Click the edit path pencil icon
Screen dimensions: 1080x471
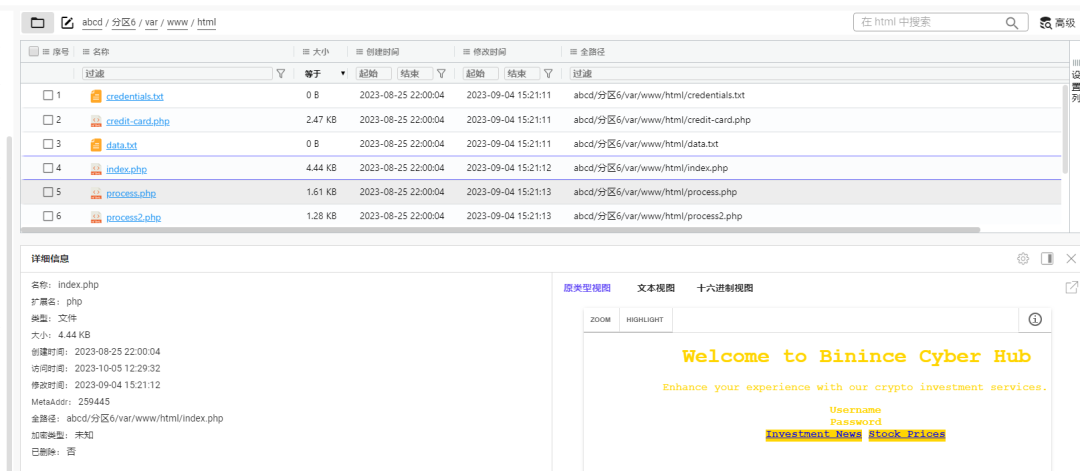(x=68, y=23)
